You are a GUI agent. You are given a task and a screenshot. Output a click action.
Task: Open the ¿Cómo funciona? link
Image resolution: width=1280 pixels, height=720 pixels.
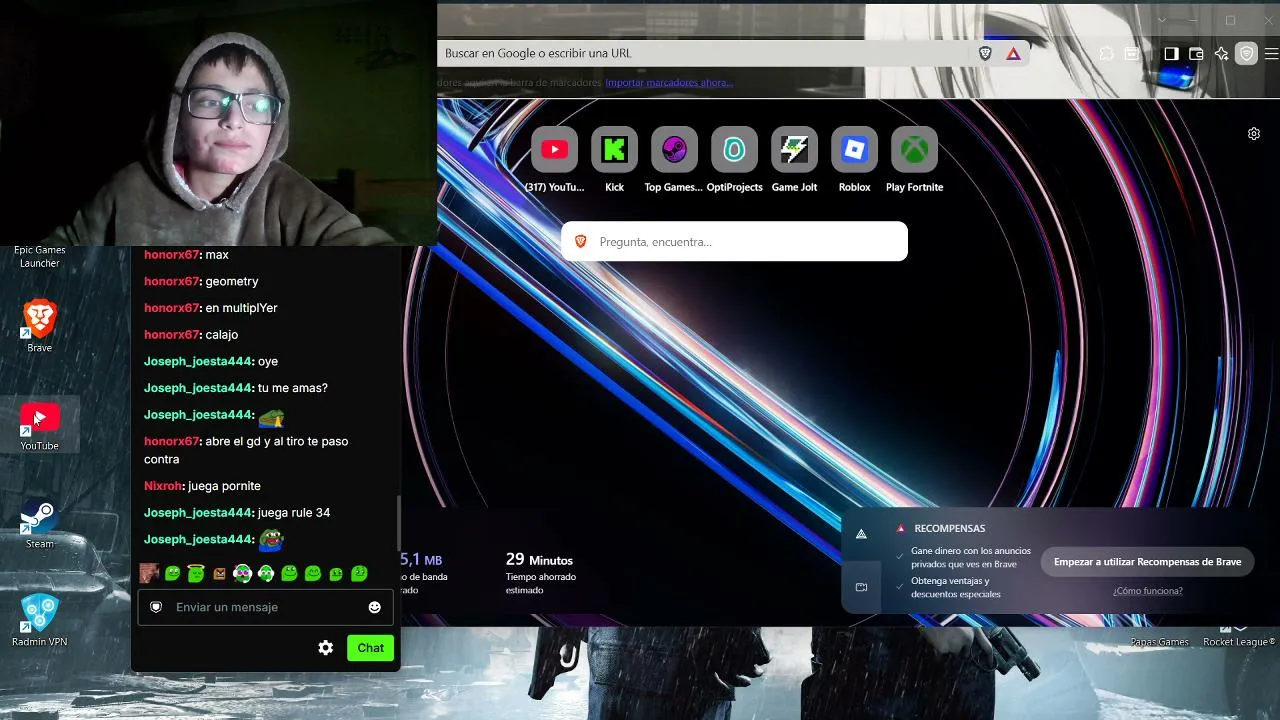coord(1148,591)
